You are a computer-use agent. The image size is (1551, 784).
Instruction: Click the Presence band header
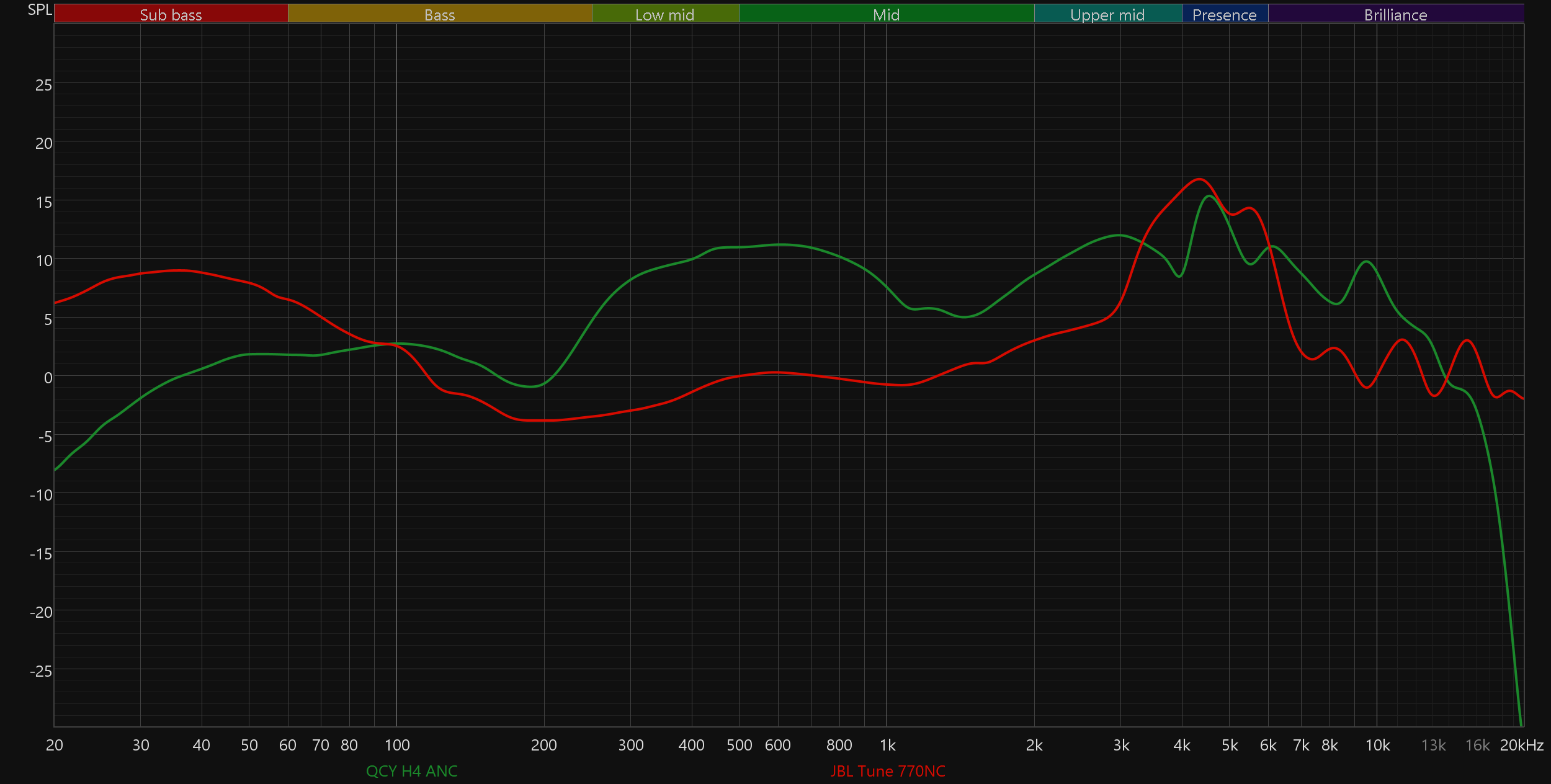pos(1224,14)
